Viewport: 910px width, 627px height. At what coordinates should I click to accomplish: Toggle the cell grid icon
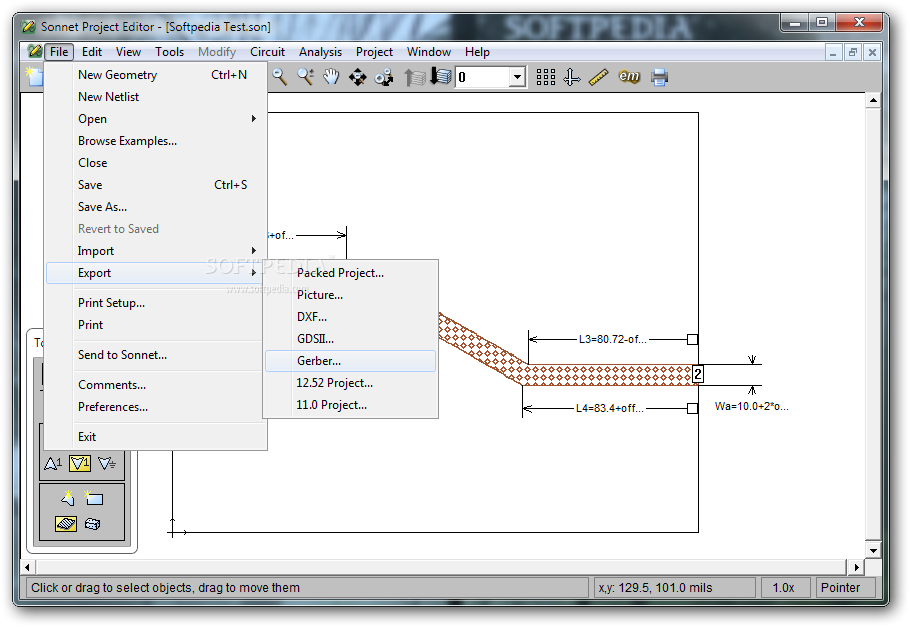click(x=546, y=77)
